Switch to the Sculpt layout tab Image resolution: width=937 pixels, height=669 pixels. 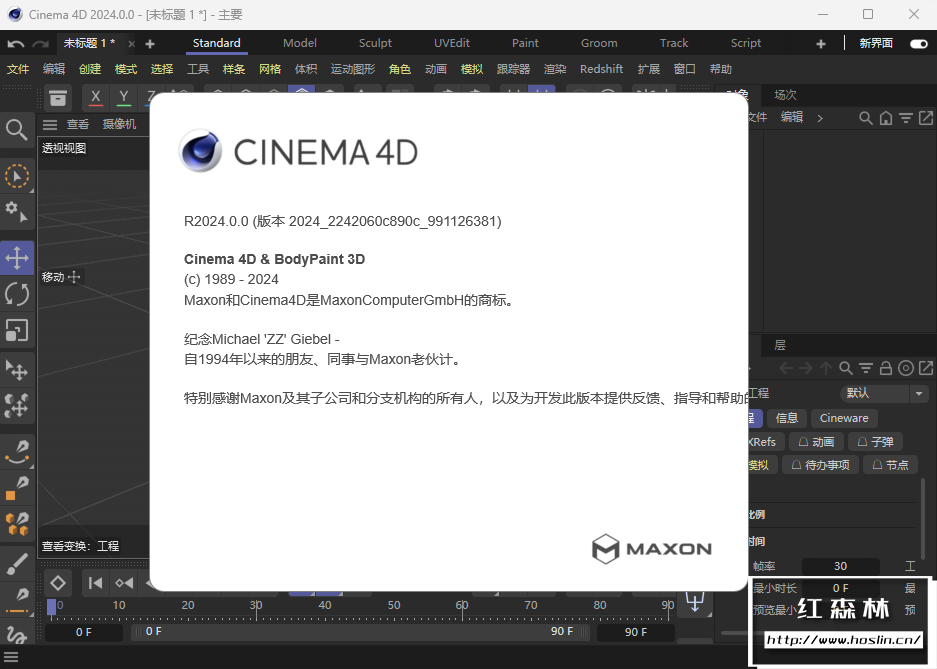(x=375, y=43)
